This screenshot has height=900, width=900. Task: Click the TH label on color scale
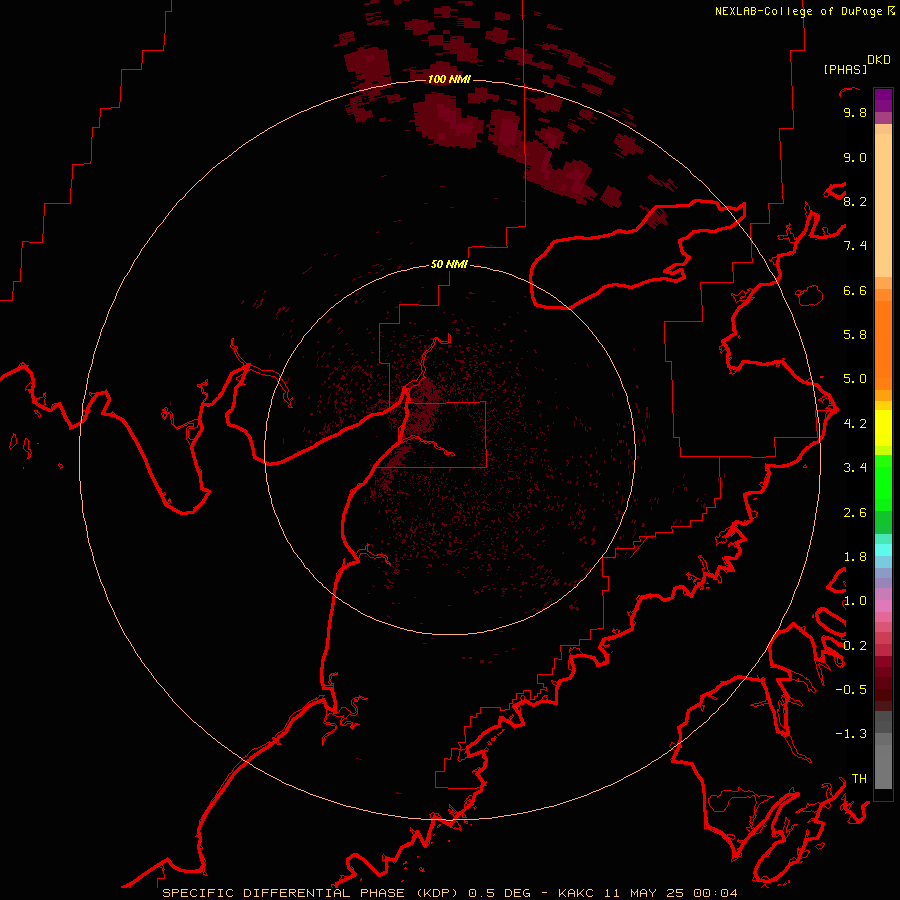[x=859, y=779]
